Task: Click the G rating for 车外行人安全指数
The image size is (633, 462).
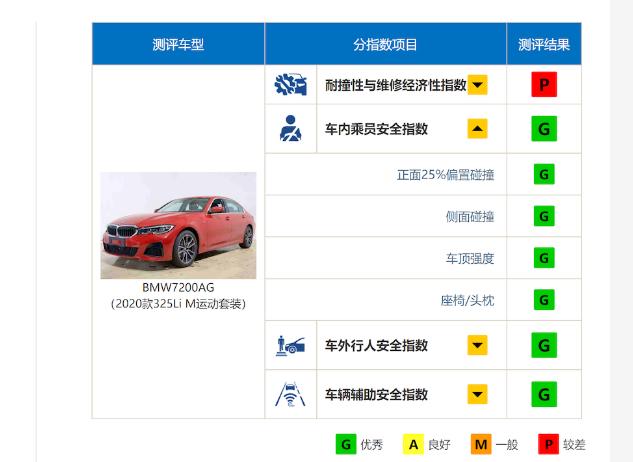Action: (x=544, y=345)
